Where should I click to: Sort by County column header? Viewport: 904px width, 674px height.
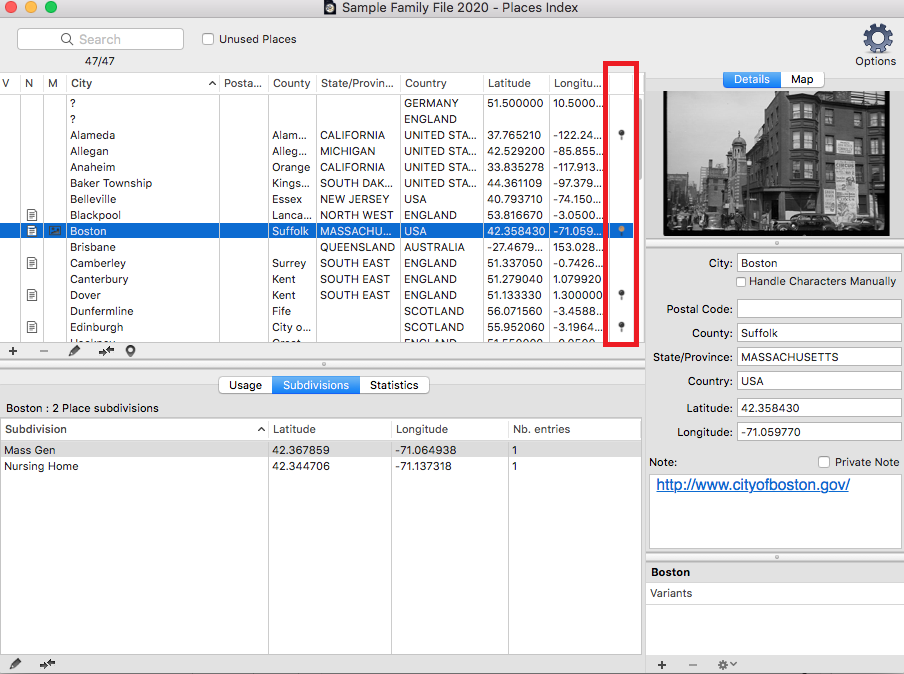(x=292, y=83)
